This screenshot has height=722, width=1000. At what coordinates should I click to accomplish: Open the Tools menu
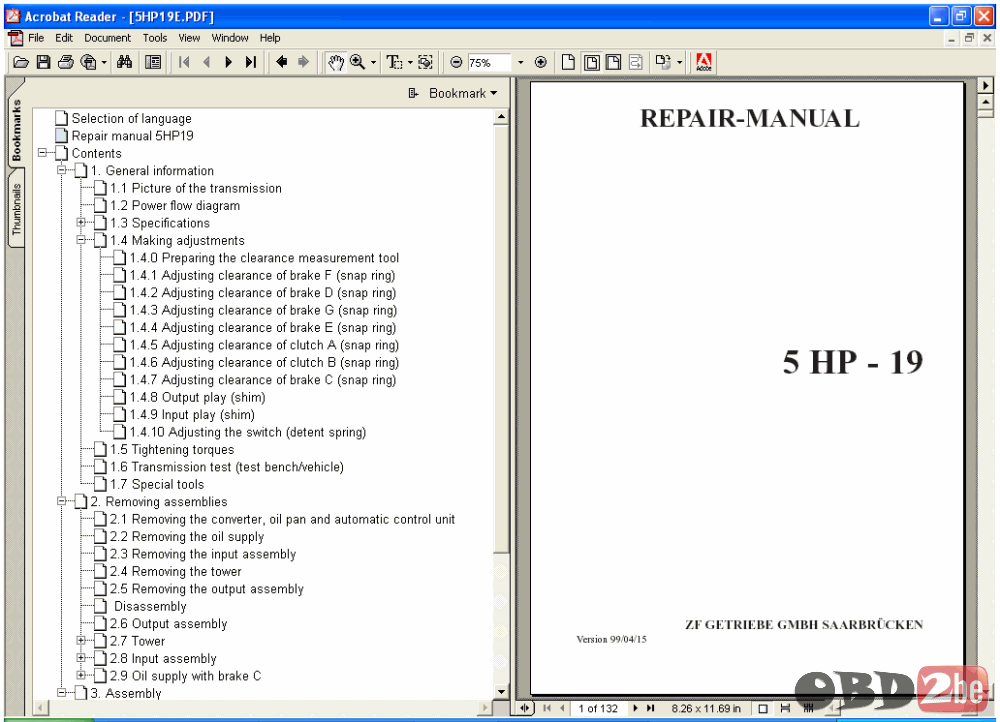coord(154,38)
